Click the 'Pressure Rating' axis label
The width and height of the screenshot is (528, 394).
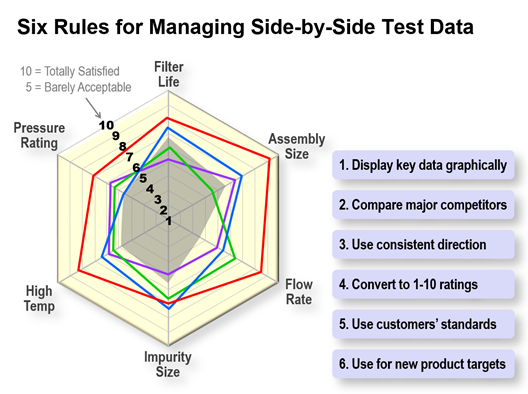39,135
